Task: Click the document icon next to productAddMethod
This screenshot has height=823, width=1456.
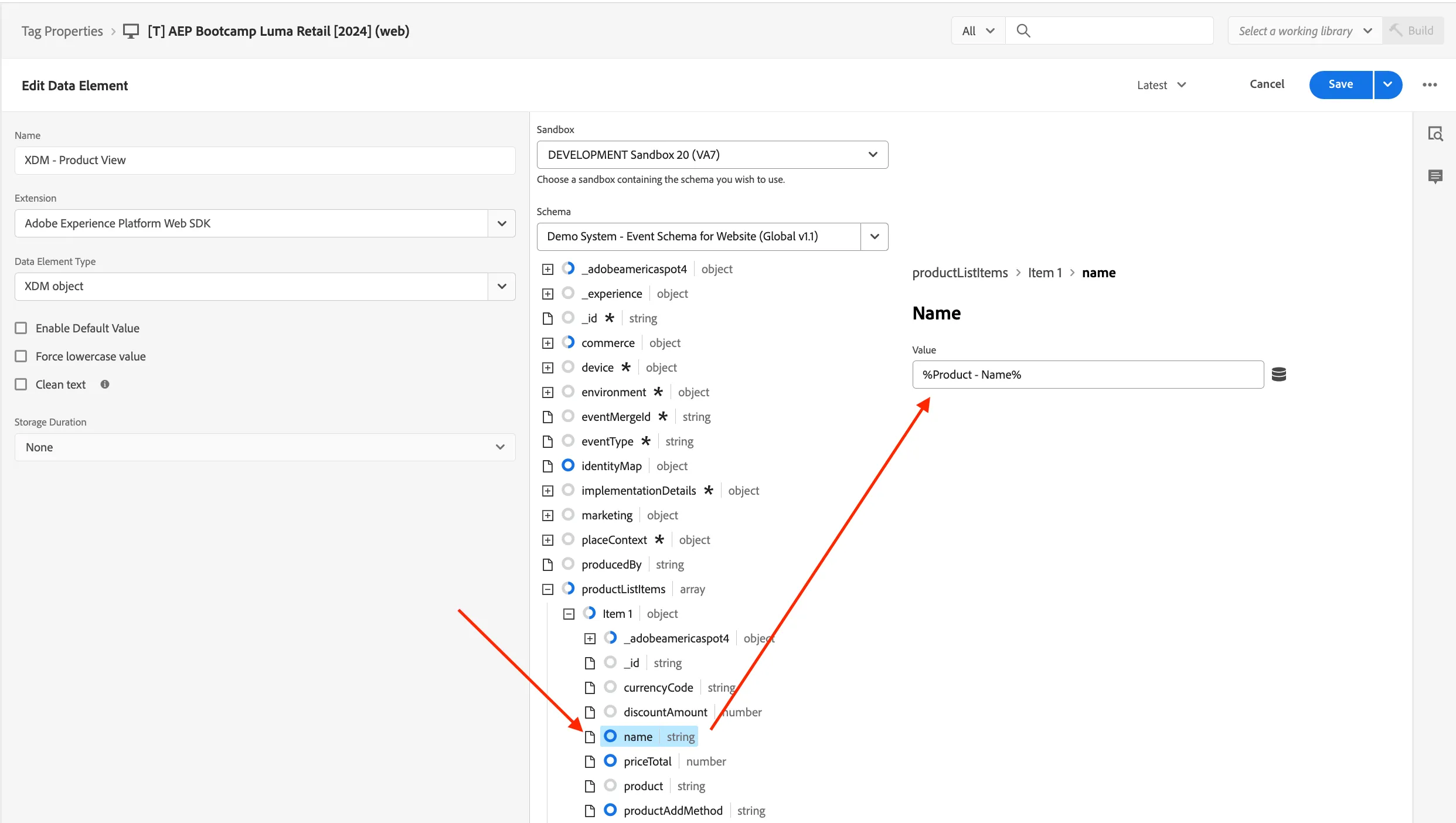Action: [590, 811]
